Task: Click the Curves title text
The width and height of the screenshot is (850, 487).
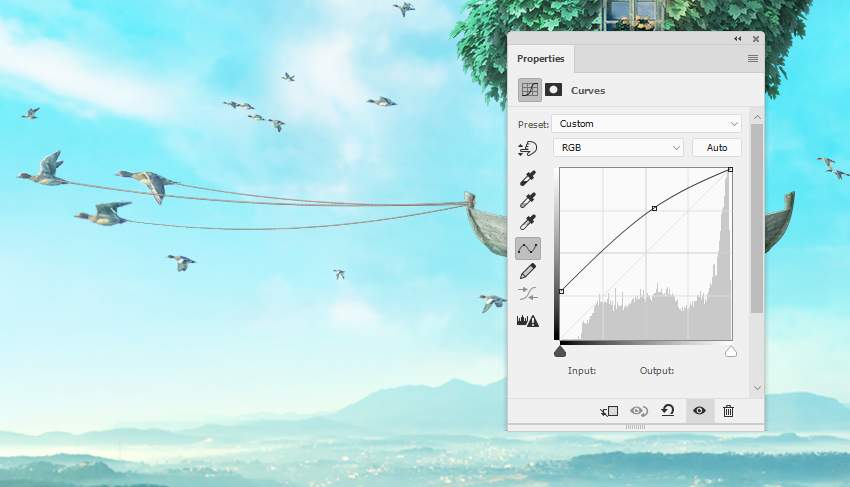Action: (588, 91)
